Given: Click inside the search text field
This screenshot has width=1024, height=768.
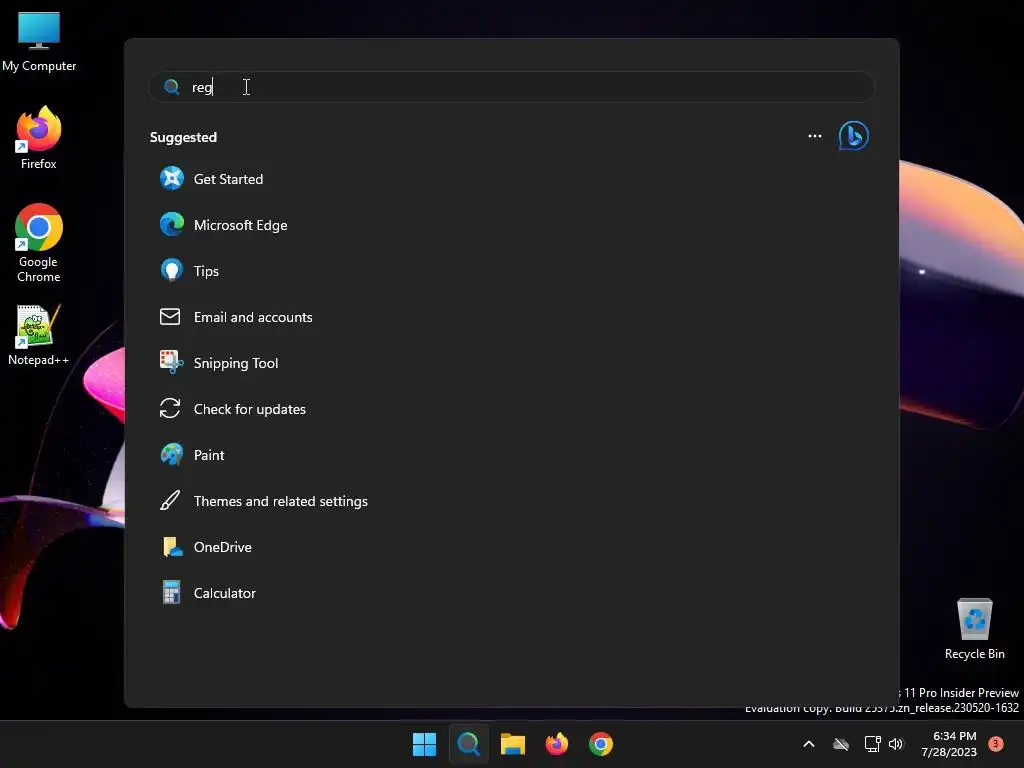Looking at the screenshot, I should tap(512, 87).
